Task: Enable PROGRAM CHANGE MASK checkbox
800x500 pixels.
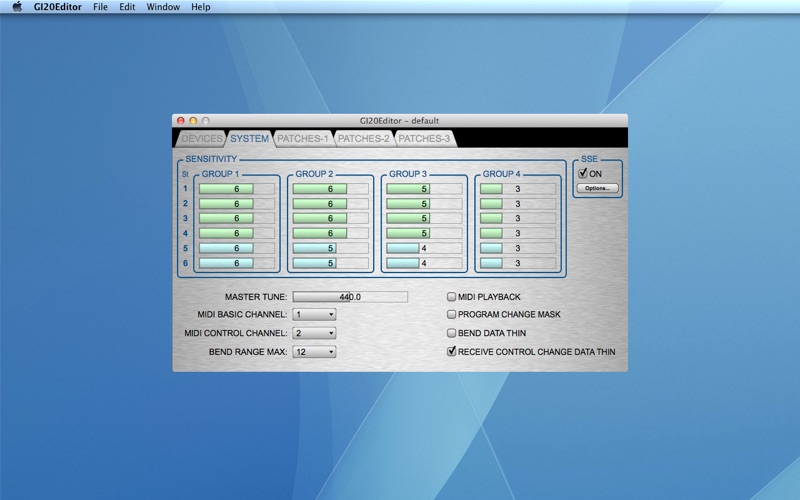Action: point(451,314)
